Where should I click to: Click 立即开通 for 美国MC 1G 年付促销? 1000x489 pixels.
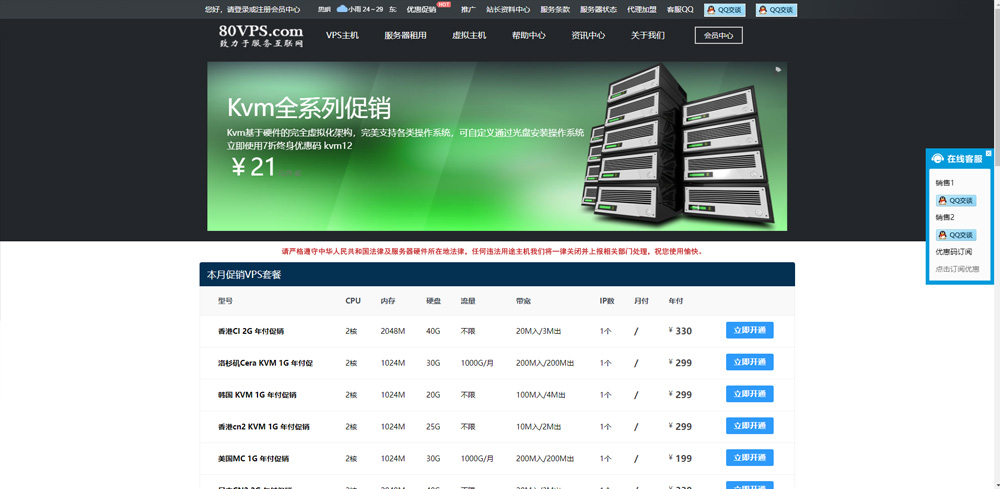749,458
